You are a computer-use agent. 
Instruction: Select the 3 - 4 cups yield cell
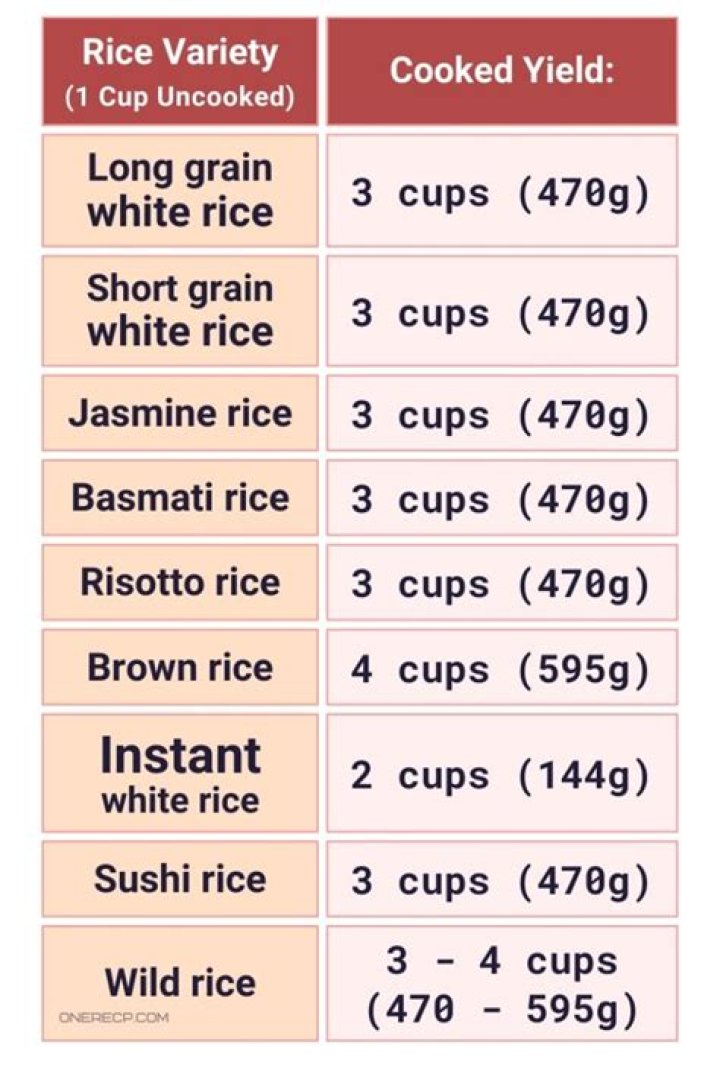[501, 984]
